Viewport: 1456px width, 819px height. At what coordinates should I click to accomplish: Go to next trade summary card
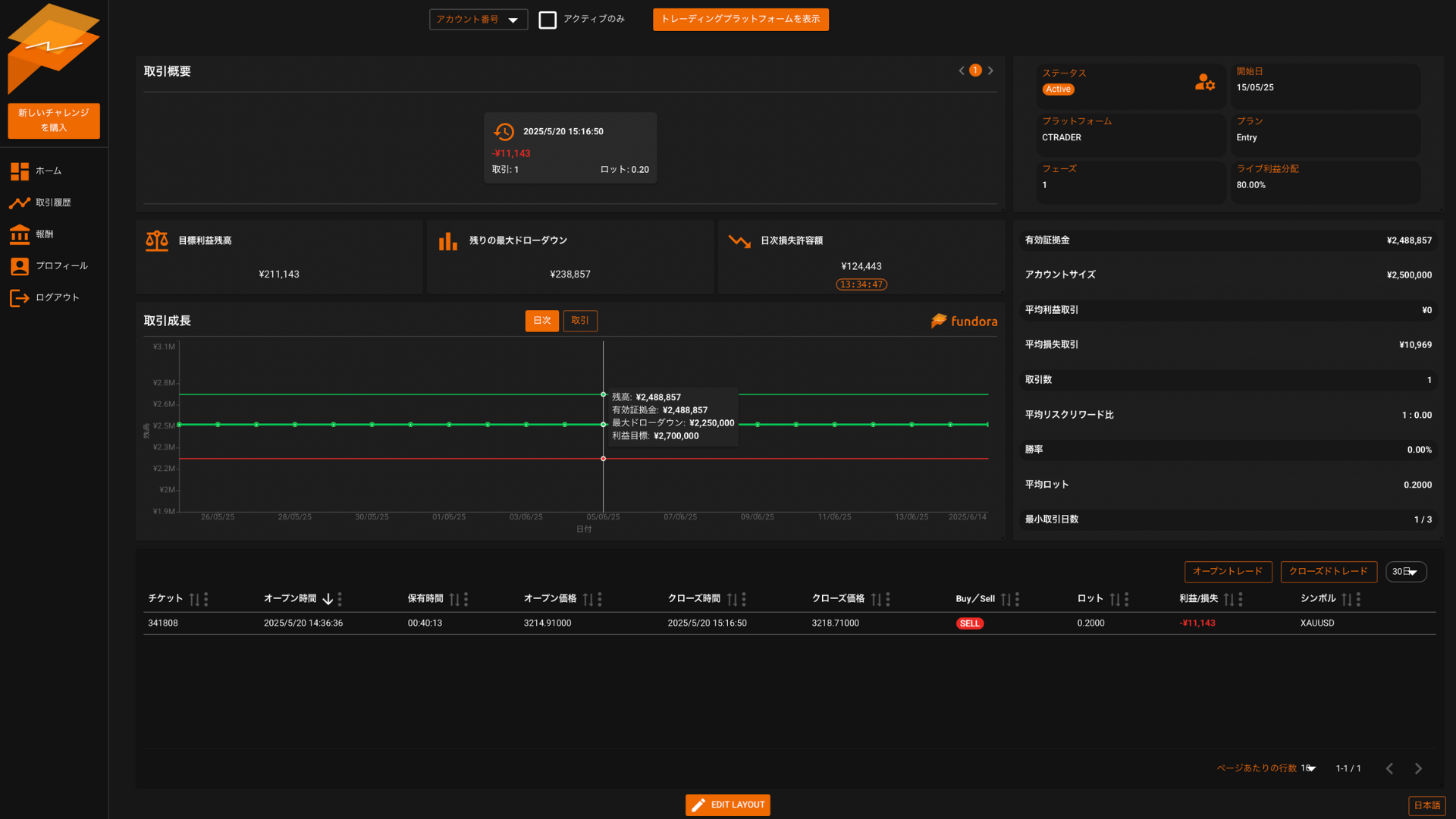tap(990, 71)
